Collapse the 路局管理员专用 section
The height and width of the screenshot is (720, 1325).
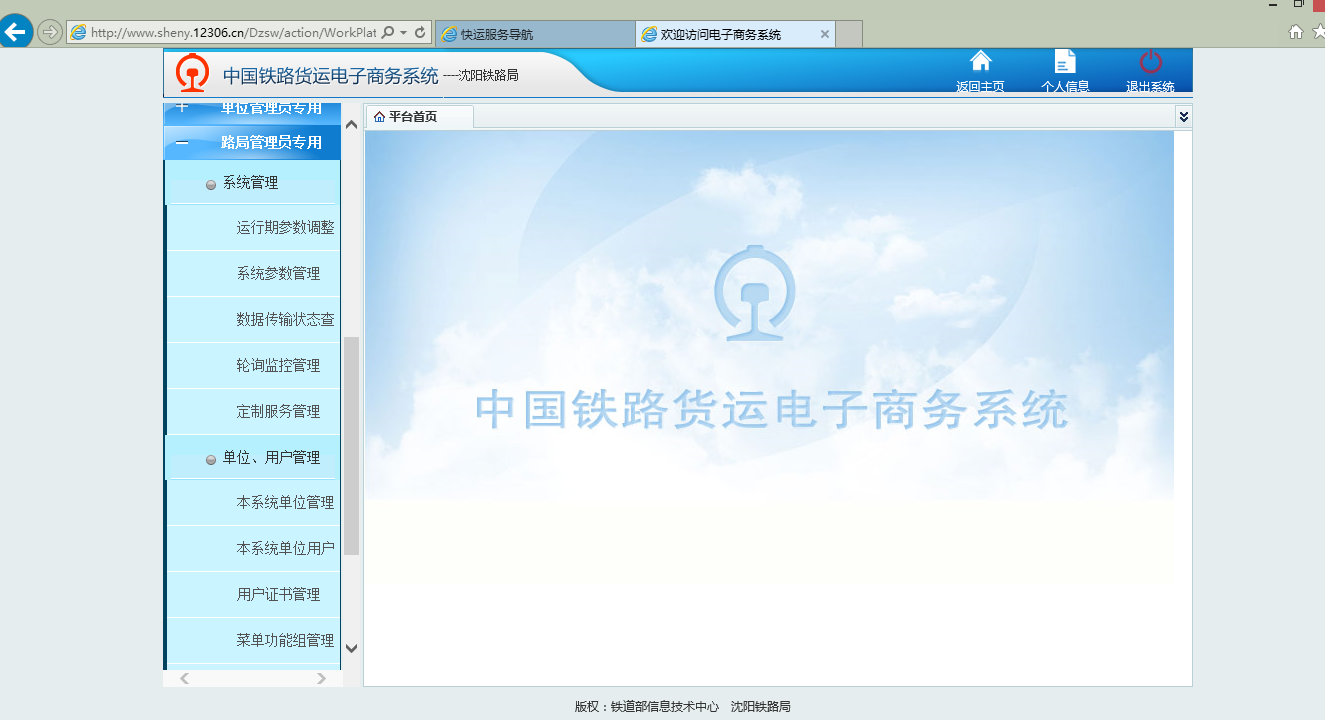[x=252, y=142]
